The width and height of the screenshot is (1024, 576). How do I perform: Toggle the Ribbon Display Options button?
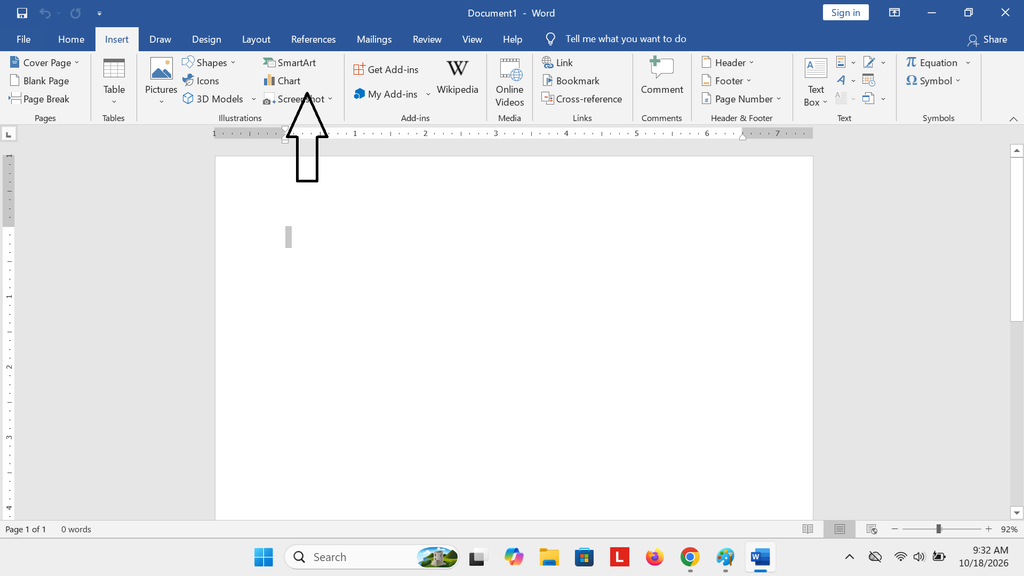(894, 13)
